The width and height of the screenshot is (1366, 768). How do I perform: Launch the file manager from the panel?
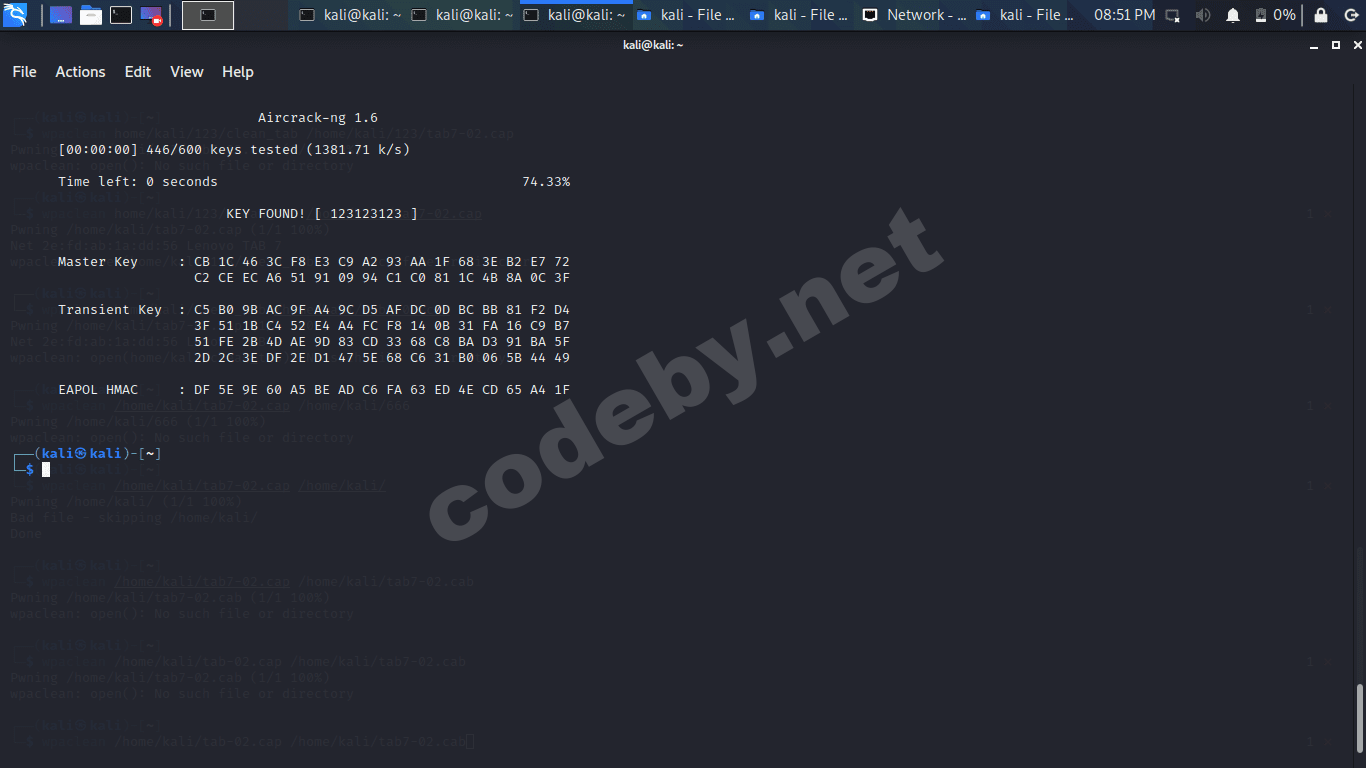tap(60, 15)
